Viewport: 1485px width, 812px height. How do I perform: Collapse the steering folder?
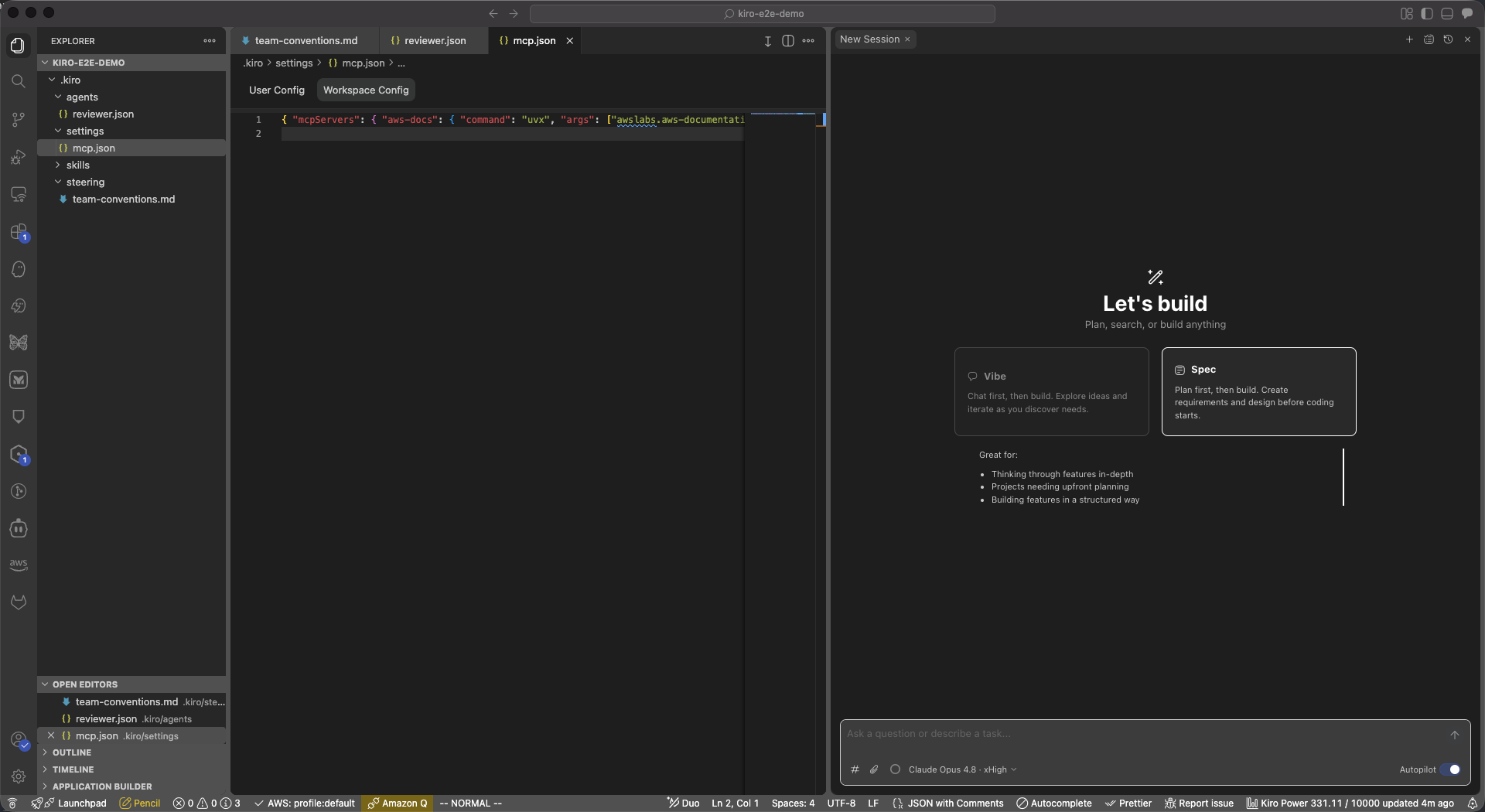[58, 182]
